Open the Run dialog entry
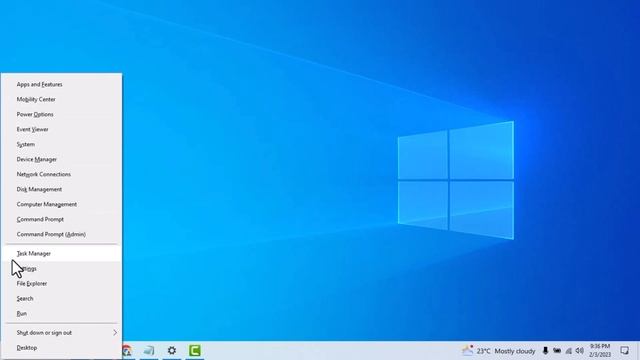This screenshot has width=640, height=360. coord(61,314)
